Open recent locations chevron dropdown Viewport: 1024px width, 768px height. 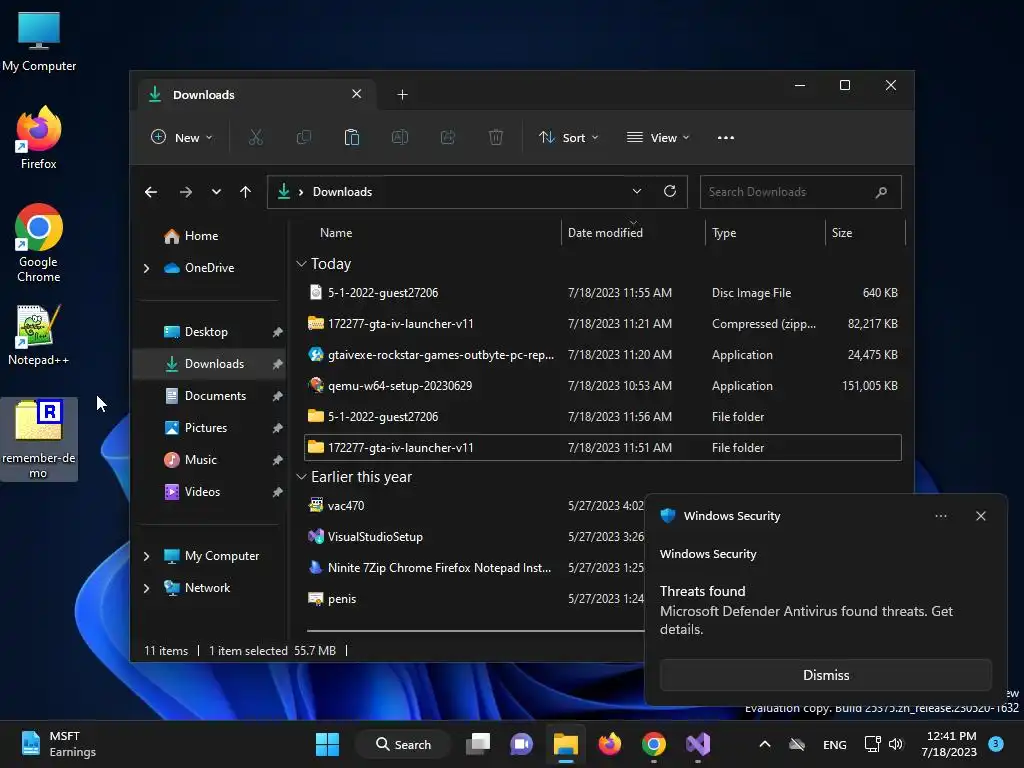click(x=216, y=192)
